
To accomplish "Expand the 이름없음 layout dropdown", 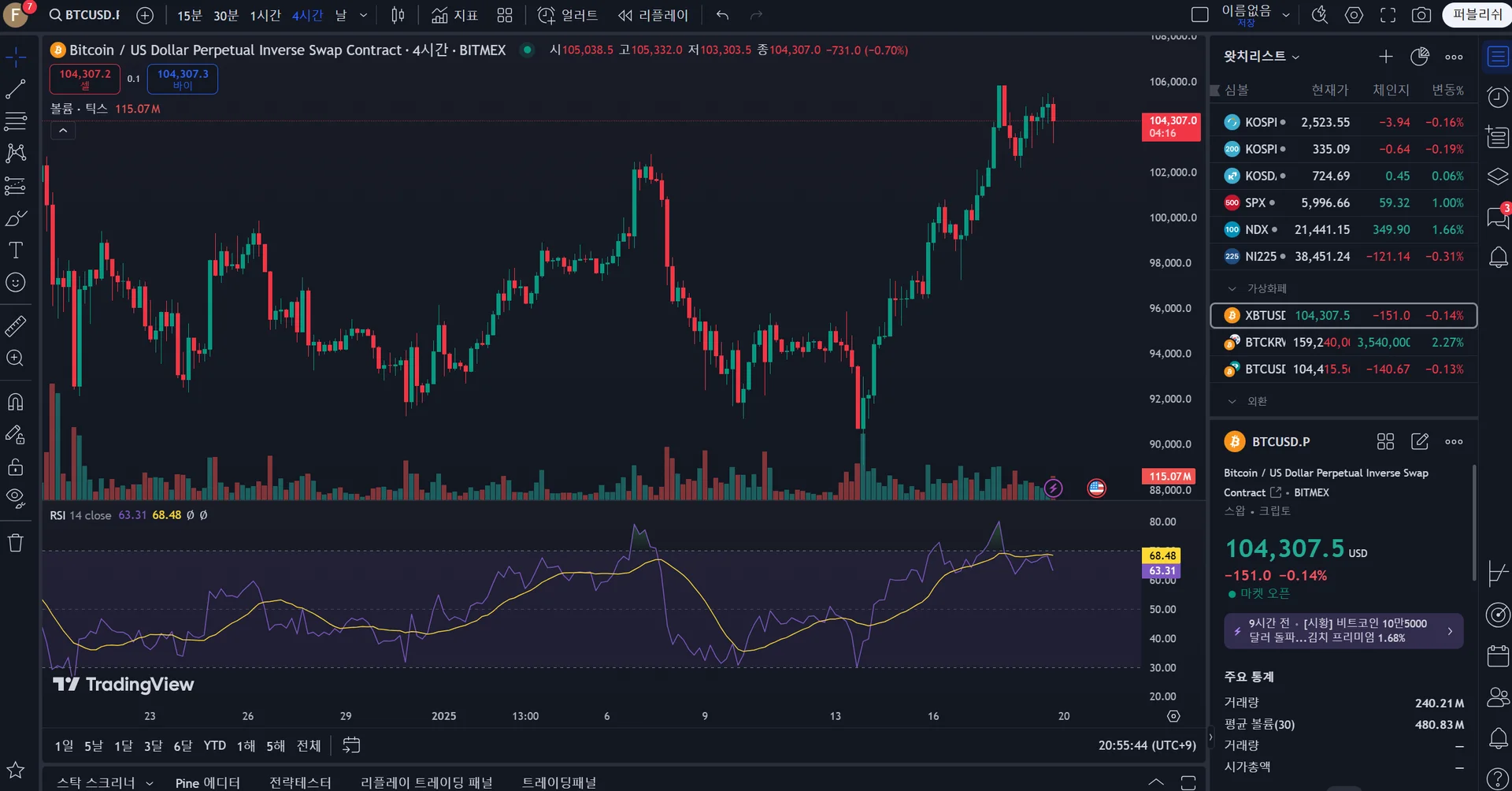I will coord(1286,15).
